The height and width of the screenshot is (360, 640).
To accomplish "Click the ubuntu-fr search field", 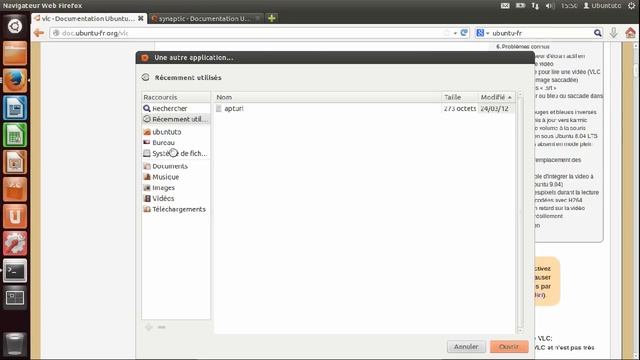I will click(x=541, y=33).
